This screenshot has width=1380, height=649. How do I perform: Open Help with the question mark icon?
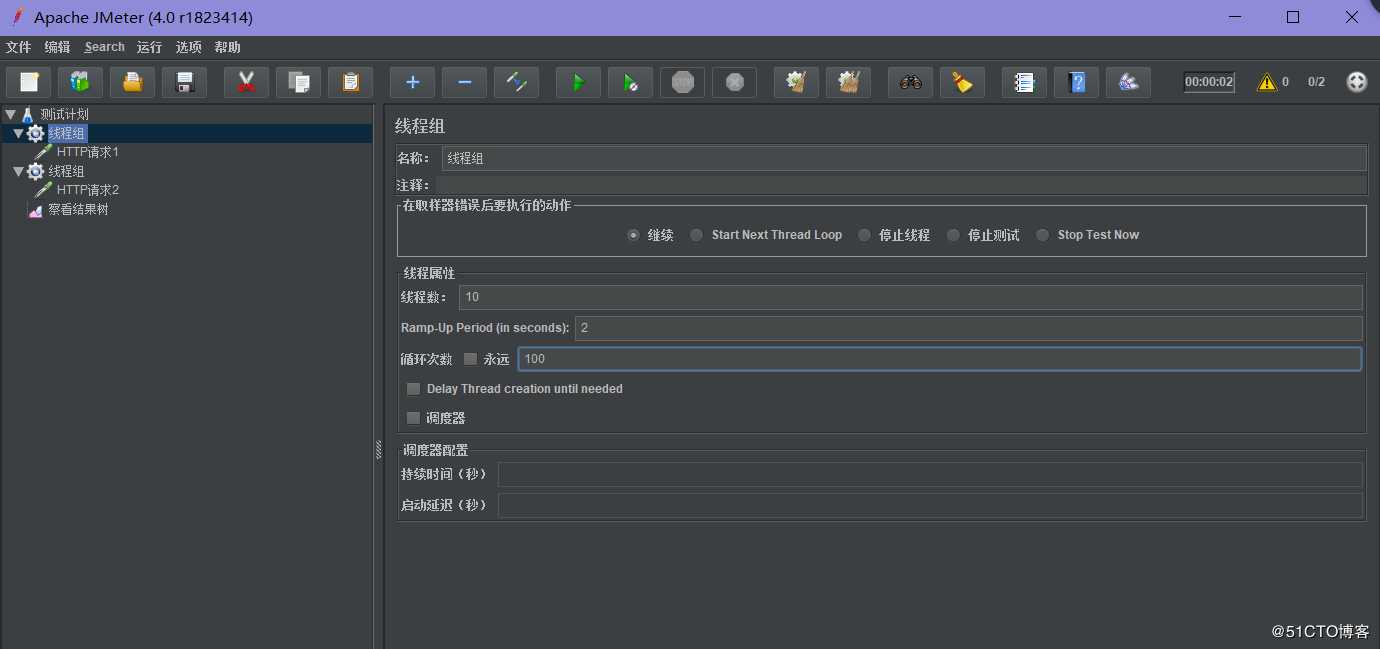[x=1076, y=82]
